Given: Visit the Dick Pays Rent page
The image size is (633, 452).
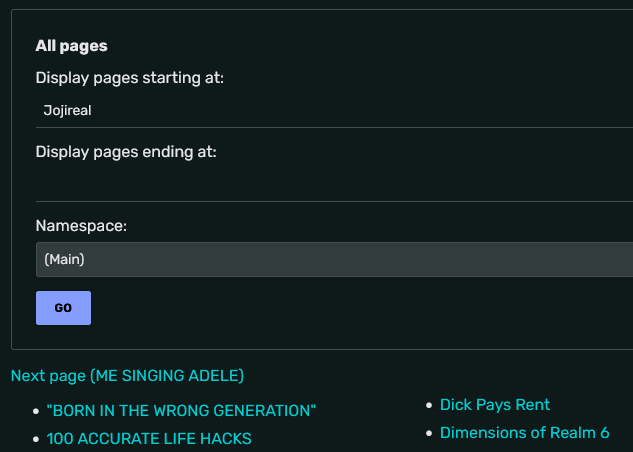Looking at the screenshot, I should (x=495, y=404).
